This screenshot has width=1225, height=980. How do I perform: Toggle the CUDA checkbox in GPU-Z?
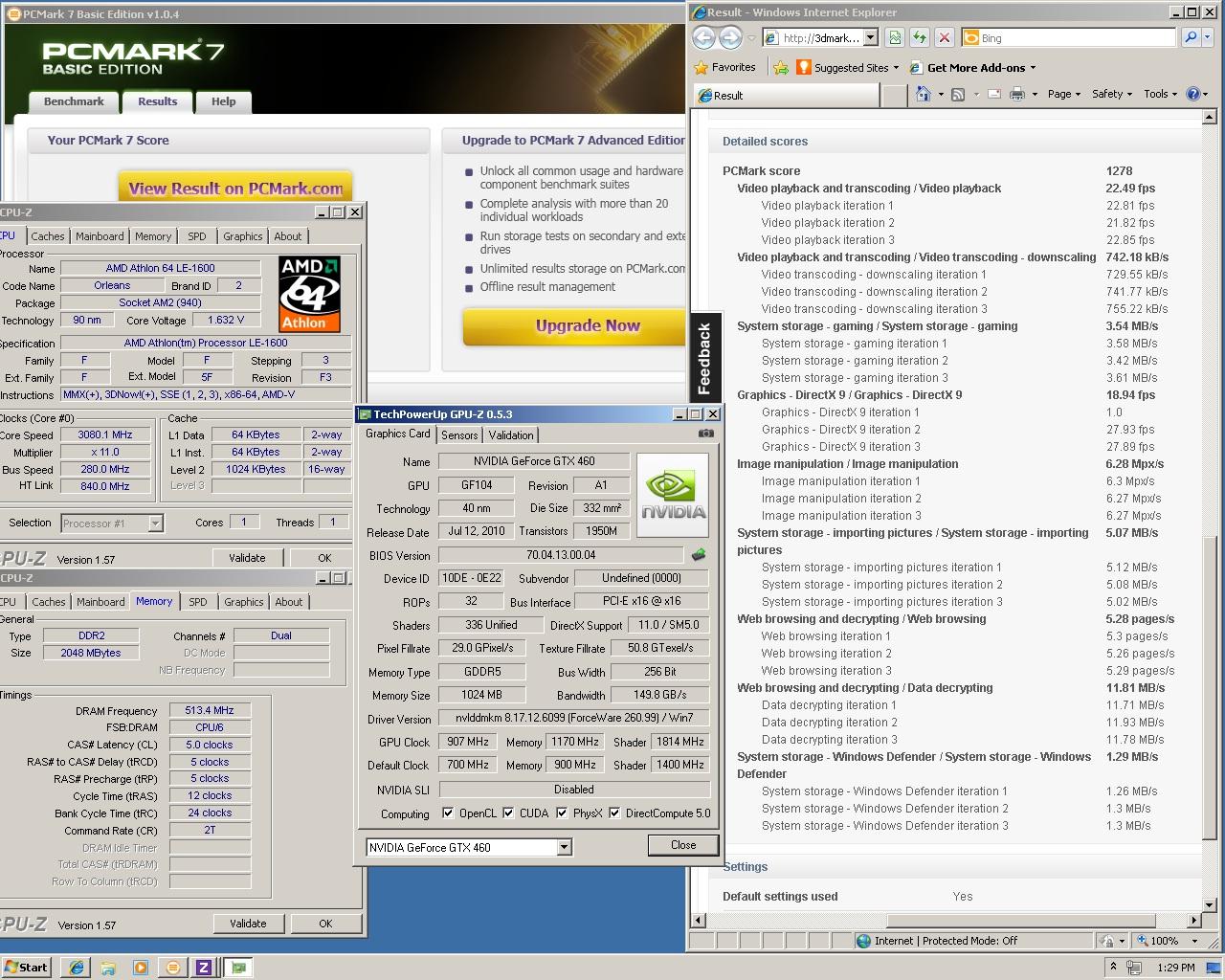point(508,813)
